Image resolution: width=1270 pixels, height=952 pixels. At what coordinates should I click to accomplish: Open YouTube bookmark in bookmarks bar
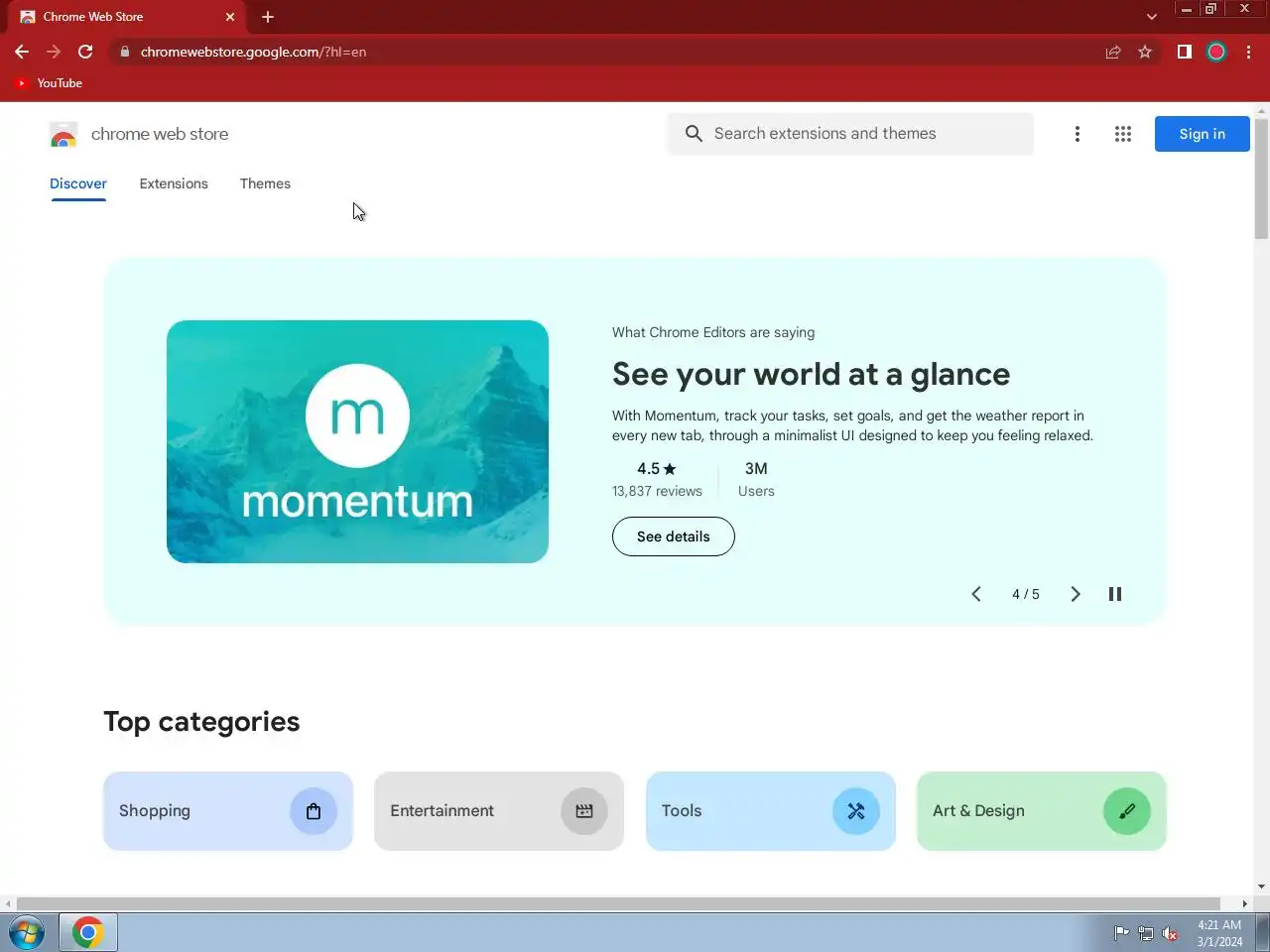49,83
